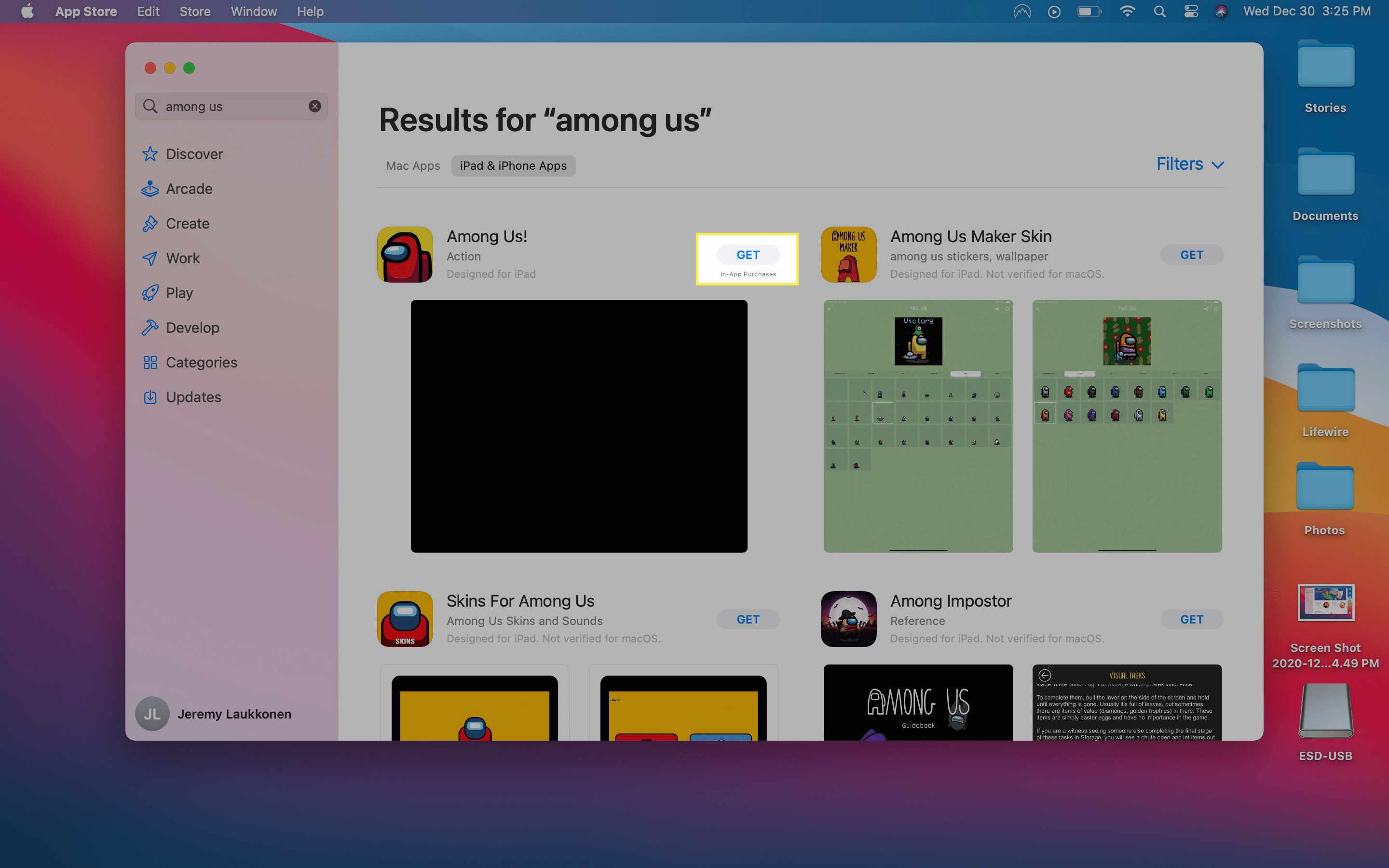Play the Among Us! black preview video
The image size is (1389, 868).
(x=579, y=426)
